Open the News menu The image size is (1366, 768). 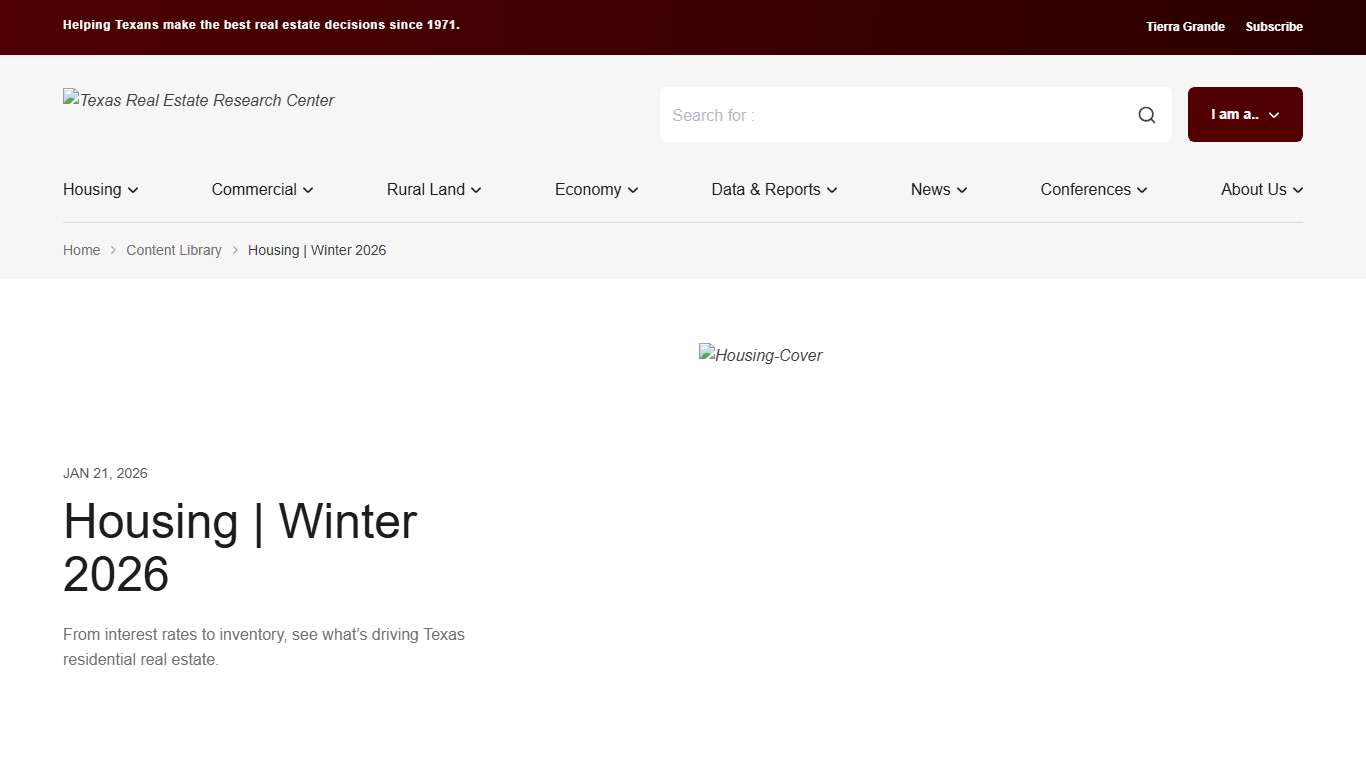(x=937, y=189)
